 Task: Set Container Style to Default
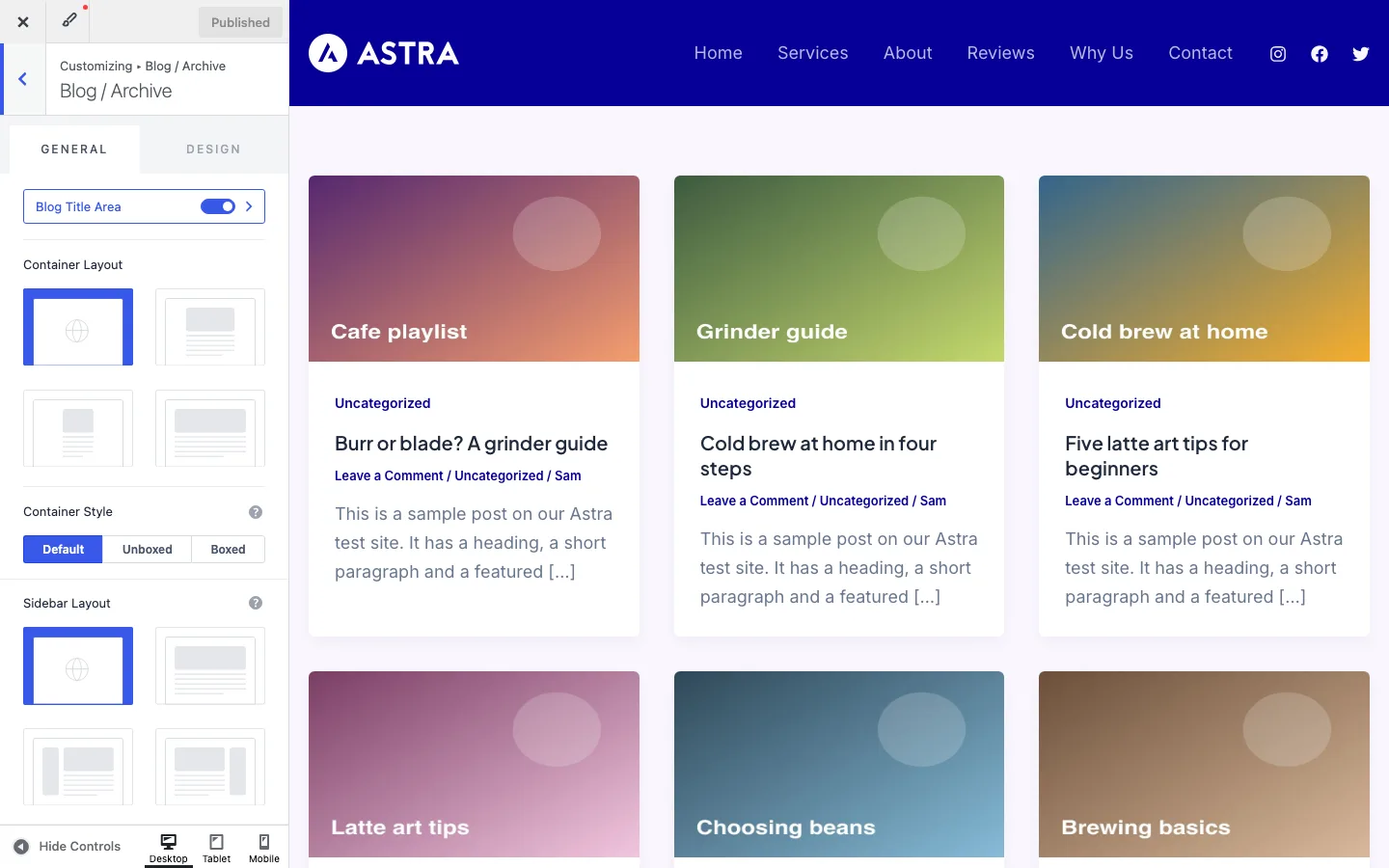(64, 550)
